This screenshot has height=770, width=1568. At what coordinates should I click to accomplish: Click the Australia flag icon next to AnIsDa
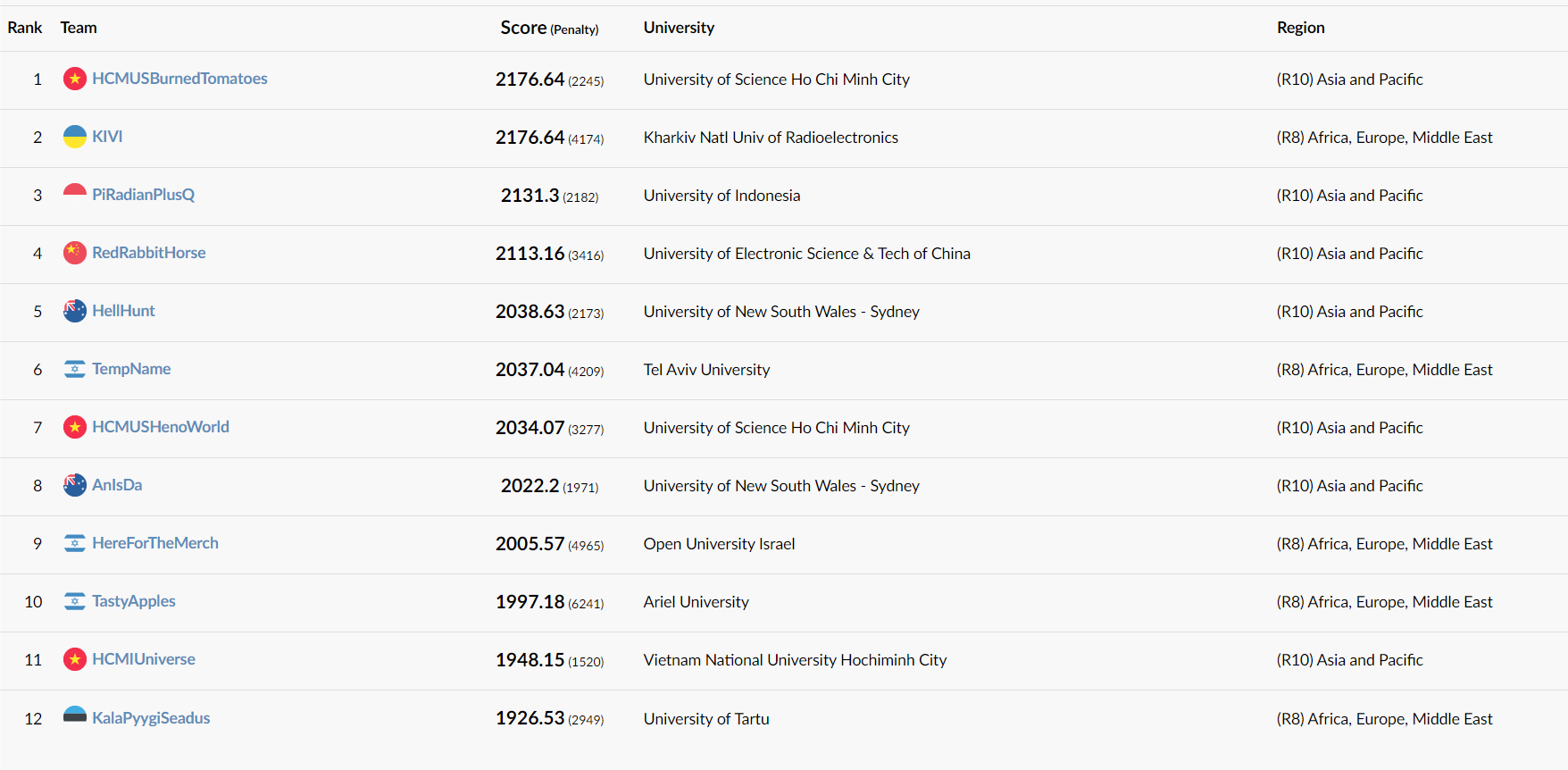tap(75, 485)
